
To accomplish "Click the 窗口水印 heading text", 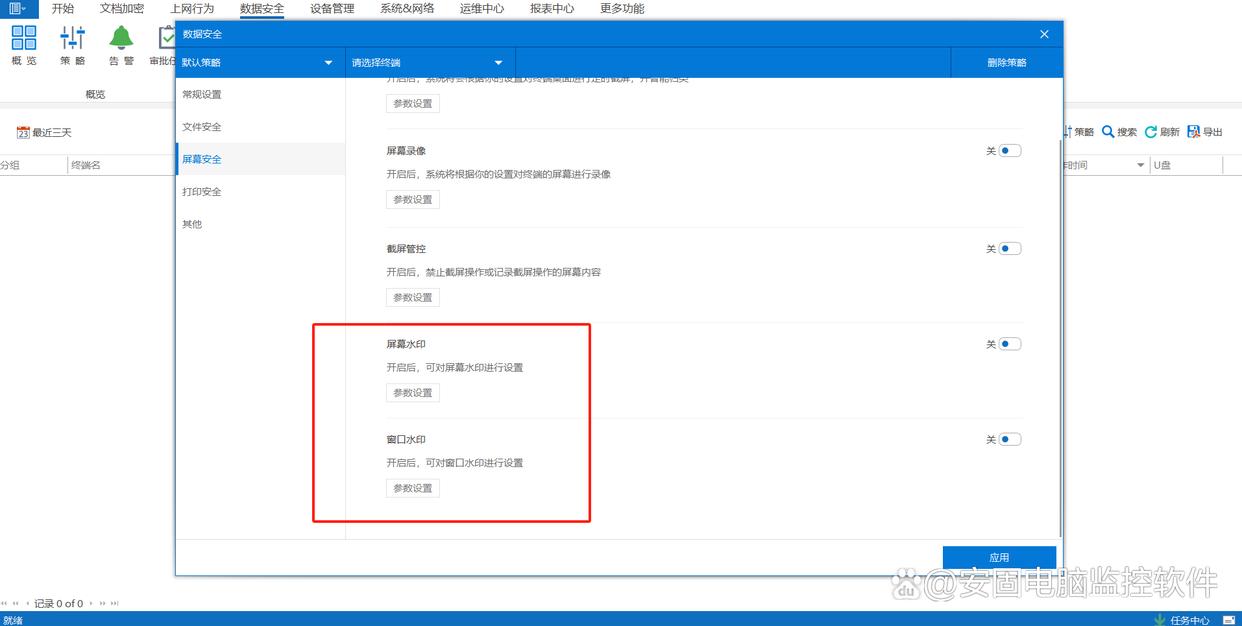I will [406, 439].
